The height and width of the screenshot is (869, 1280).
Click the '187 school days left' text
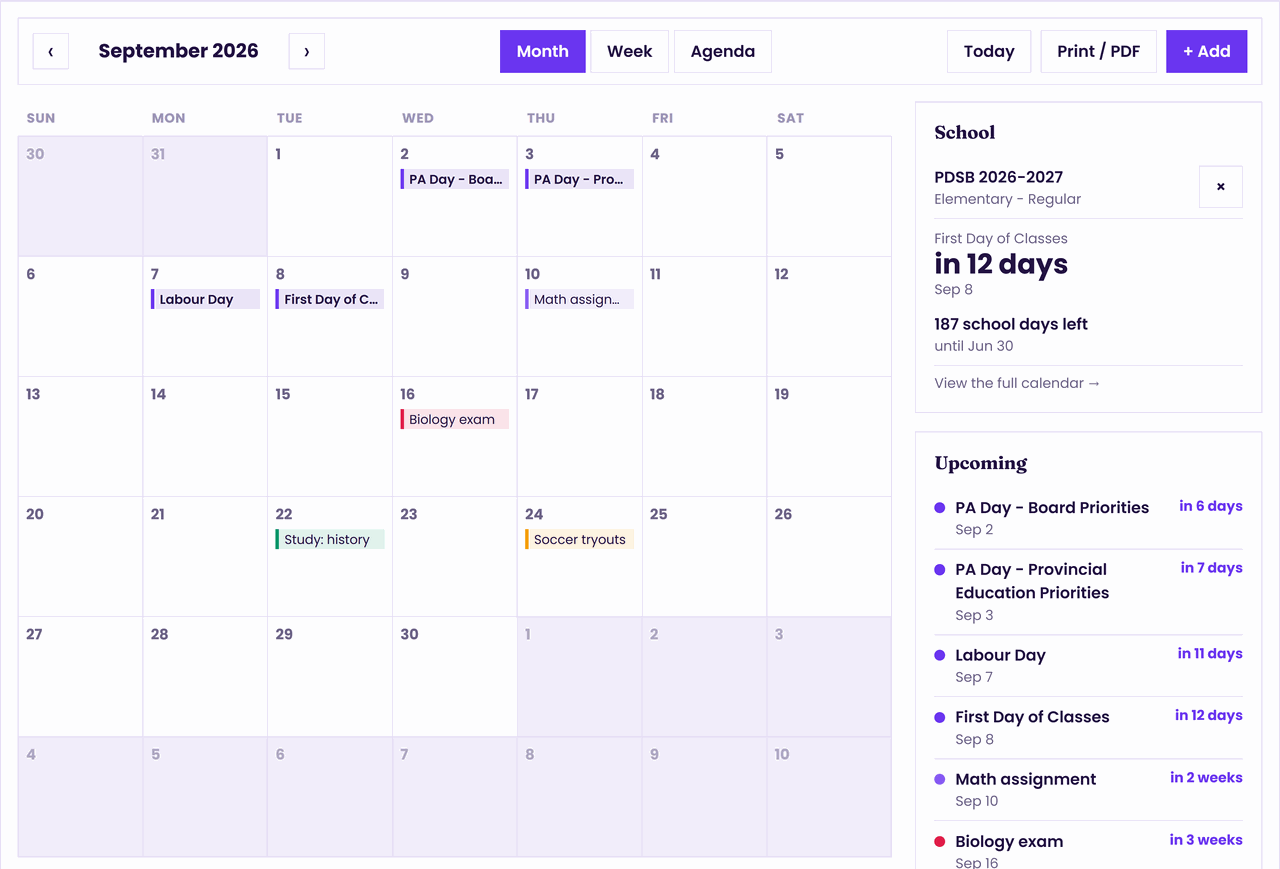tap(1011, 324)
